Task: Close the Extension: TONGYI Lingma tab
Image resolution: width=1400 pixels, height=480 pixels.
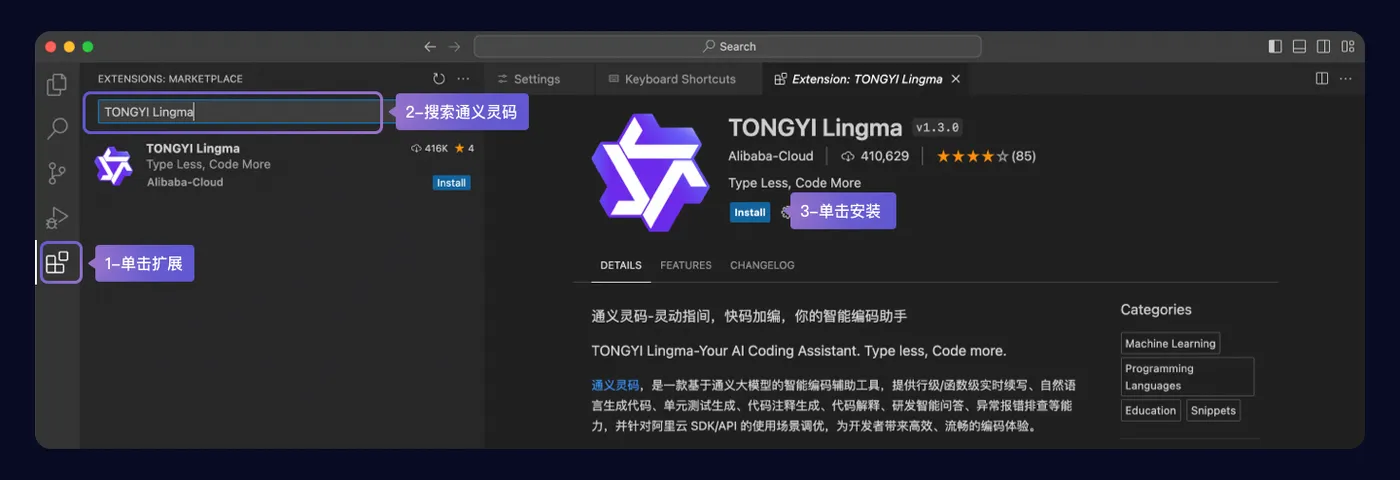Action: coord(955,79)
